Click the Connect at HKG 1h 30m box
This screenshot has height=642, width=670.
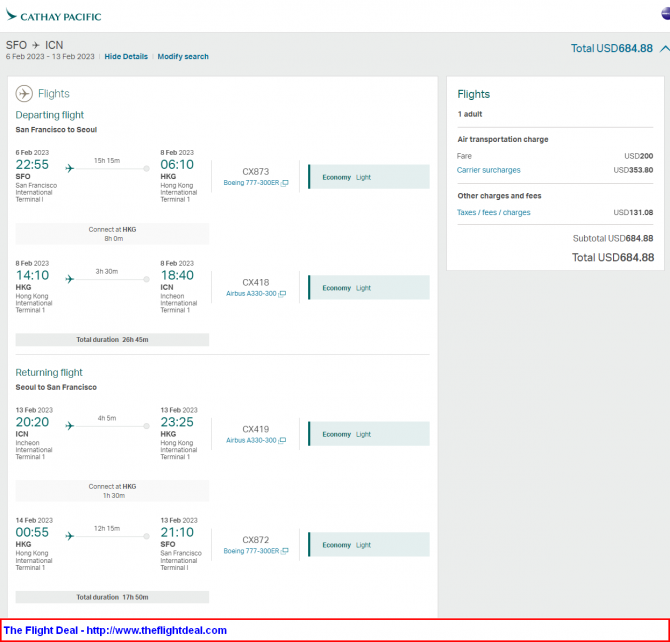pos(112,491)
